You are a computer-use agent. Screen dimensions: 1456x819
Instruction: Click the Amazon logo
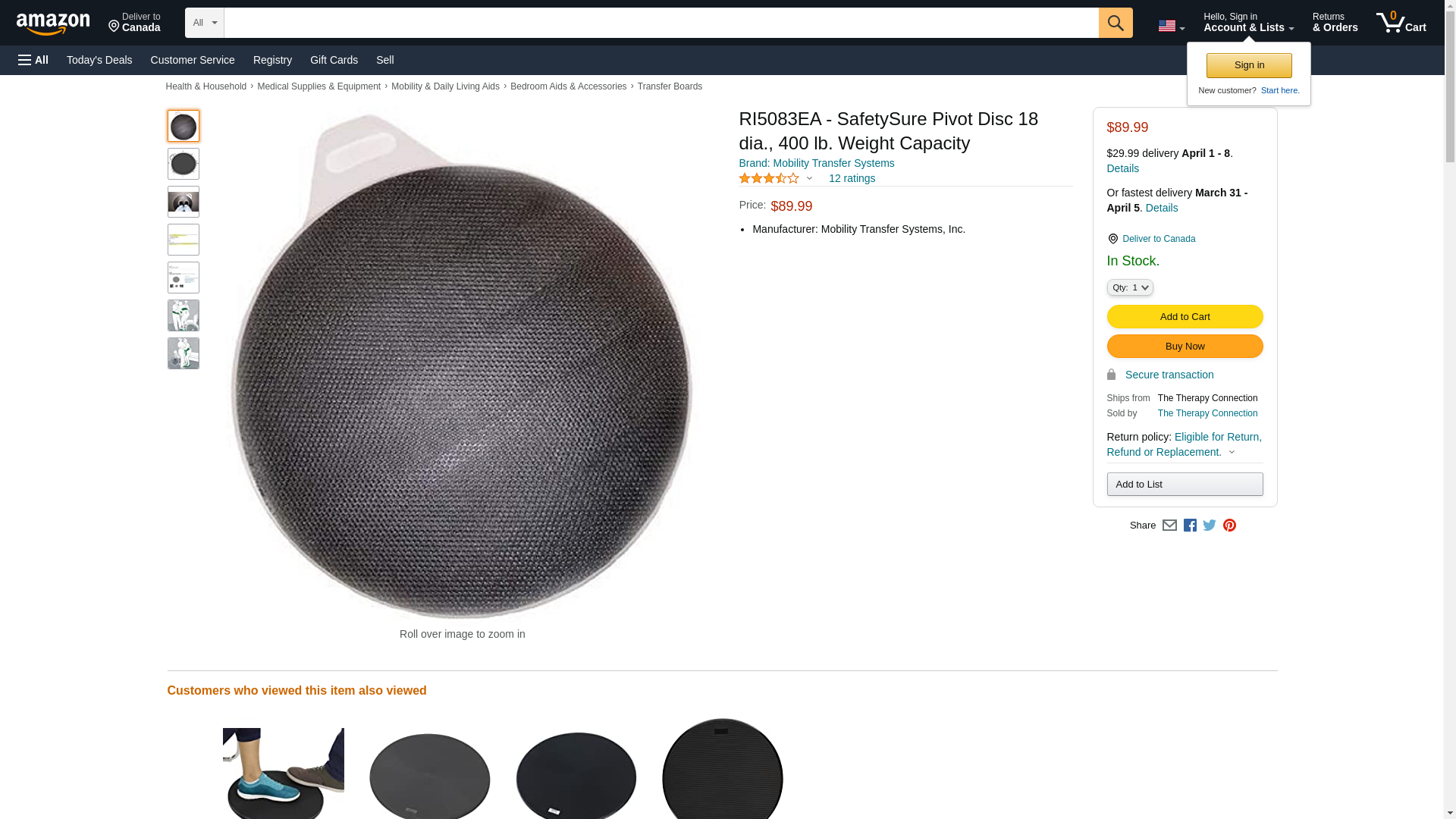[53, 24]
